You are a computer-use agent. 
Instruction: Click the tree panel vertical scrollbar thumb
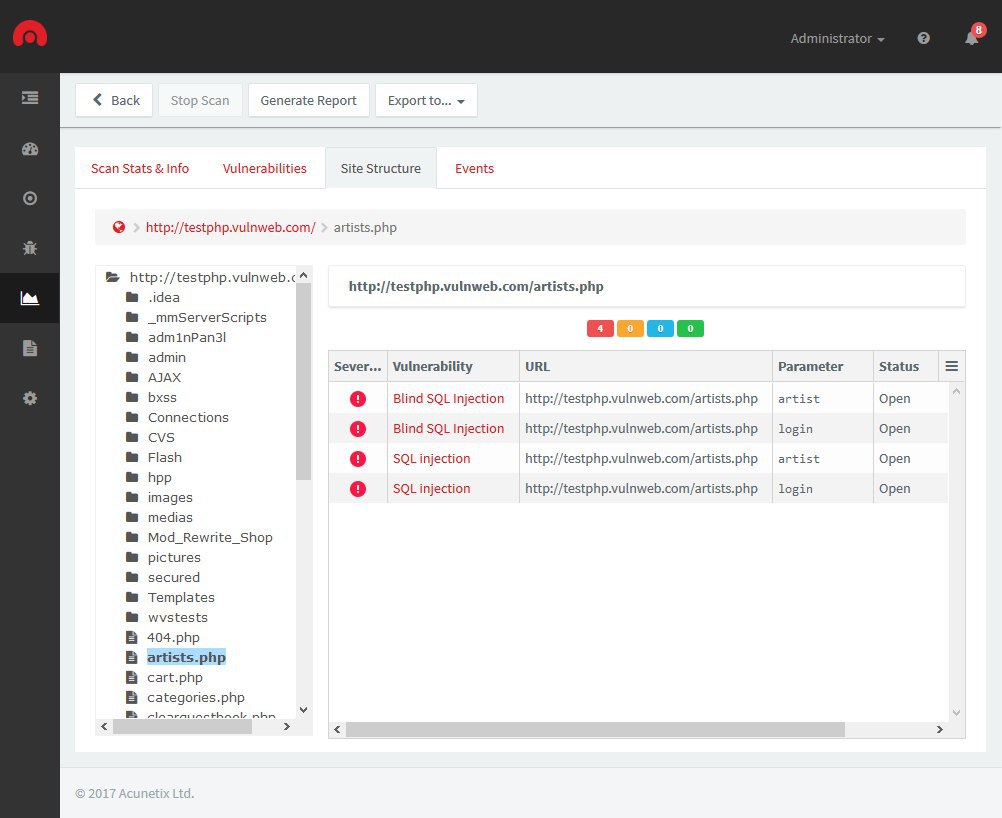point(304,382)
